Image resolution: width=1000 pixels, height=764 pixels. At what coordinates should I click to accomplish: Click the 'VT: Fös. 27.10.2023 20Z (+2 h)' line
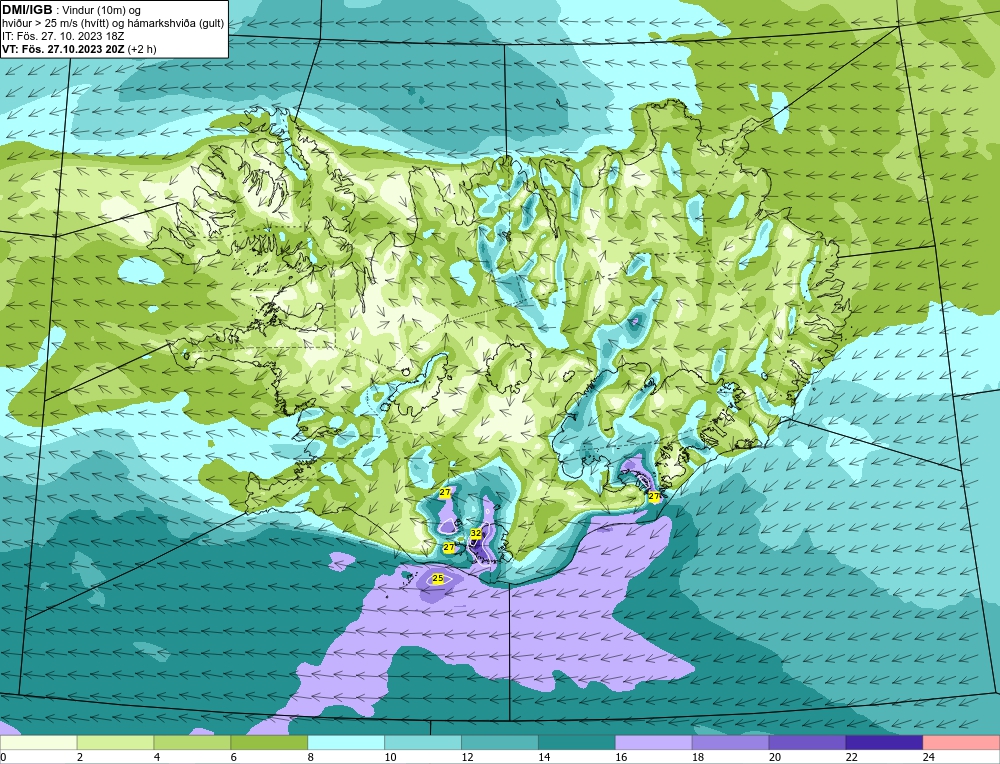79,49
